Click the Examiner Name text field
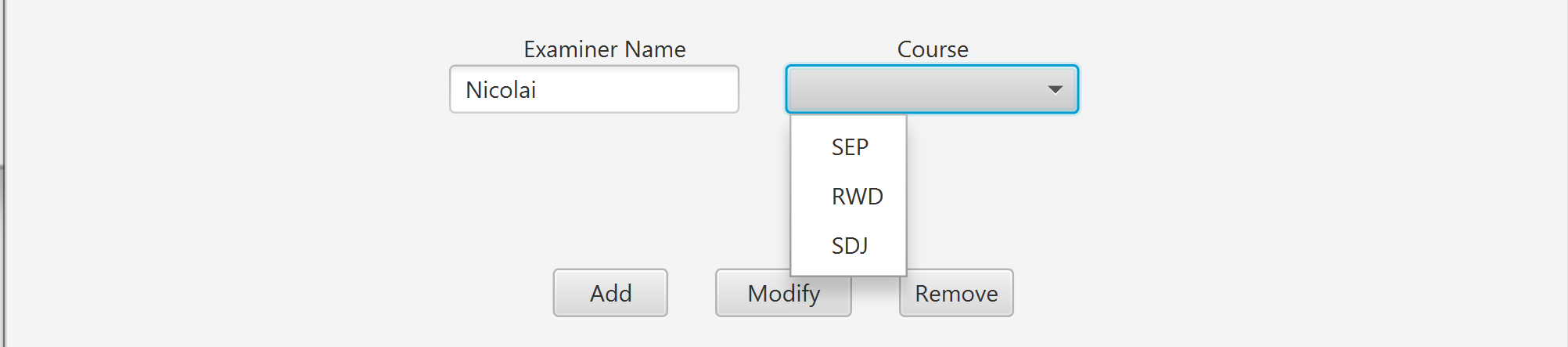 [x=594, y=89]
